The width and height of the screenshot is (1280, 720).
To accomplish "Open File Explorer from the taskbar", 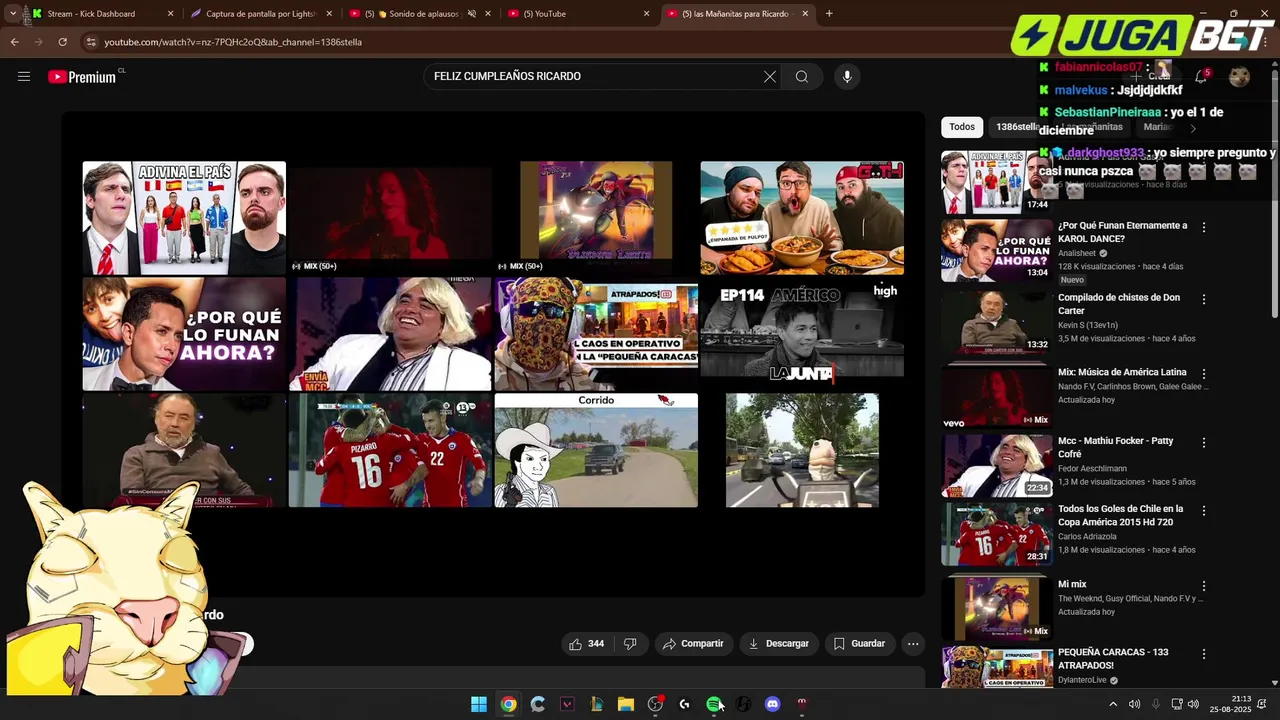I will [x=626, y=704].
